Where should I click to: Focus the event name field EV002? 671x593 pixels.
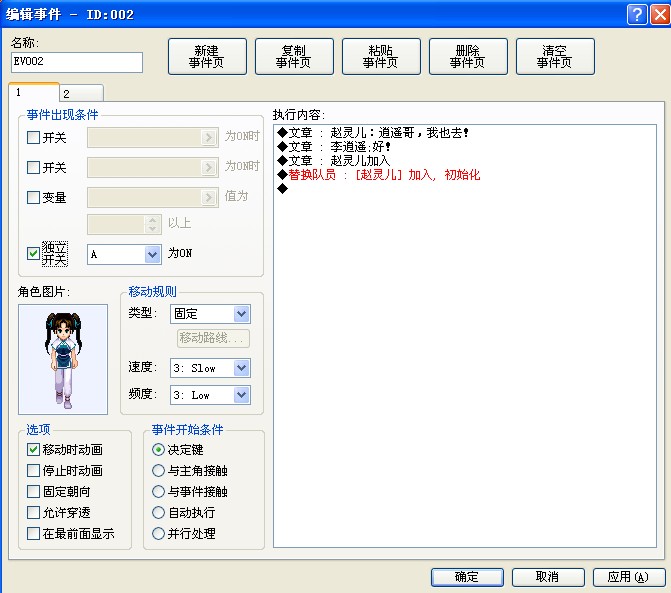77,62
